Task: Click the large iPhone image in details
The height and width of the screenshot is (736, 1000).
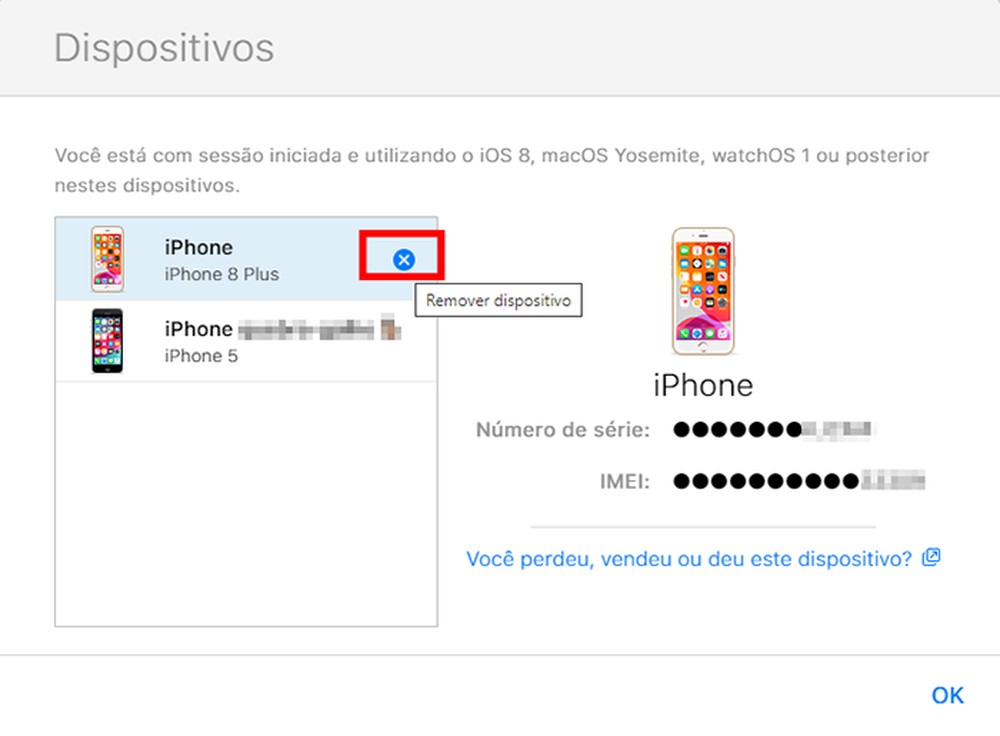Action: tap(703, 291)
